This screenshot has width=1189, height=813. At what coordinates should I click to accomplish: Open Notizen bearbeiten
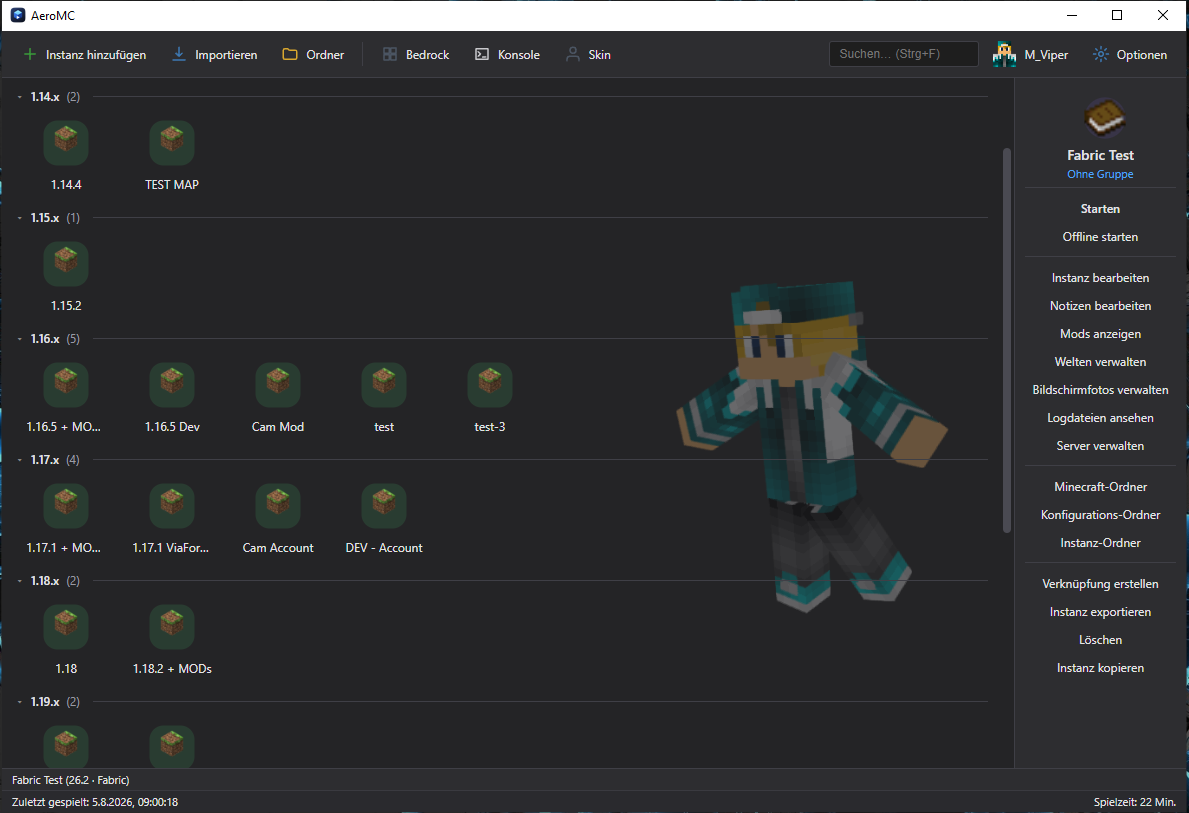(x=1100, y=306)
